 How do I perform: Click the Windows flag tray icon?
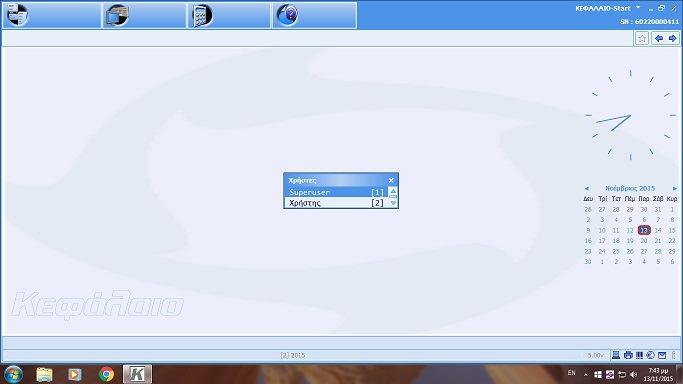coord(598,374)
